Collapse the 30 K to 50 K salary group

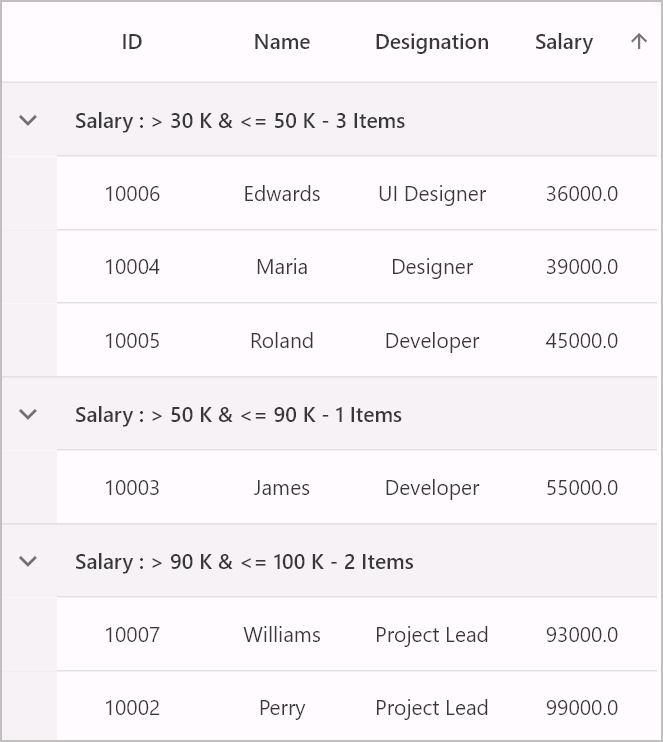[28, 120]
